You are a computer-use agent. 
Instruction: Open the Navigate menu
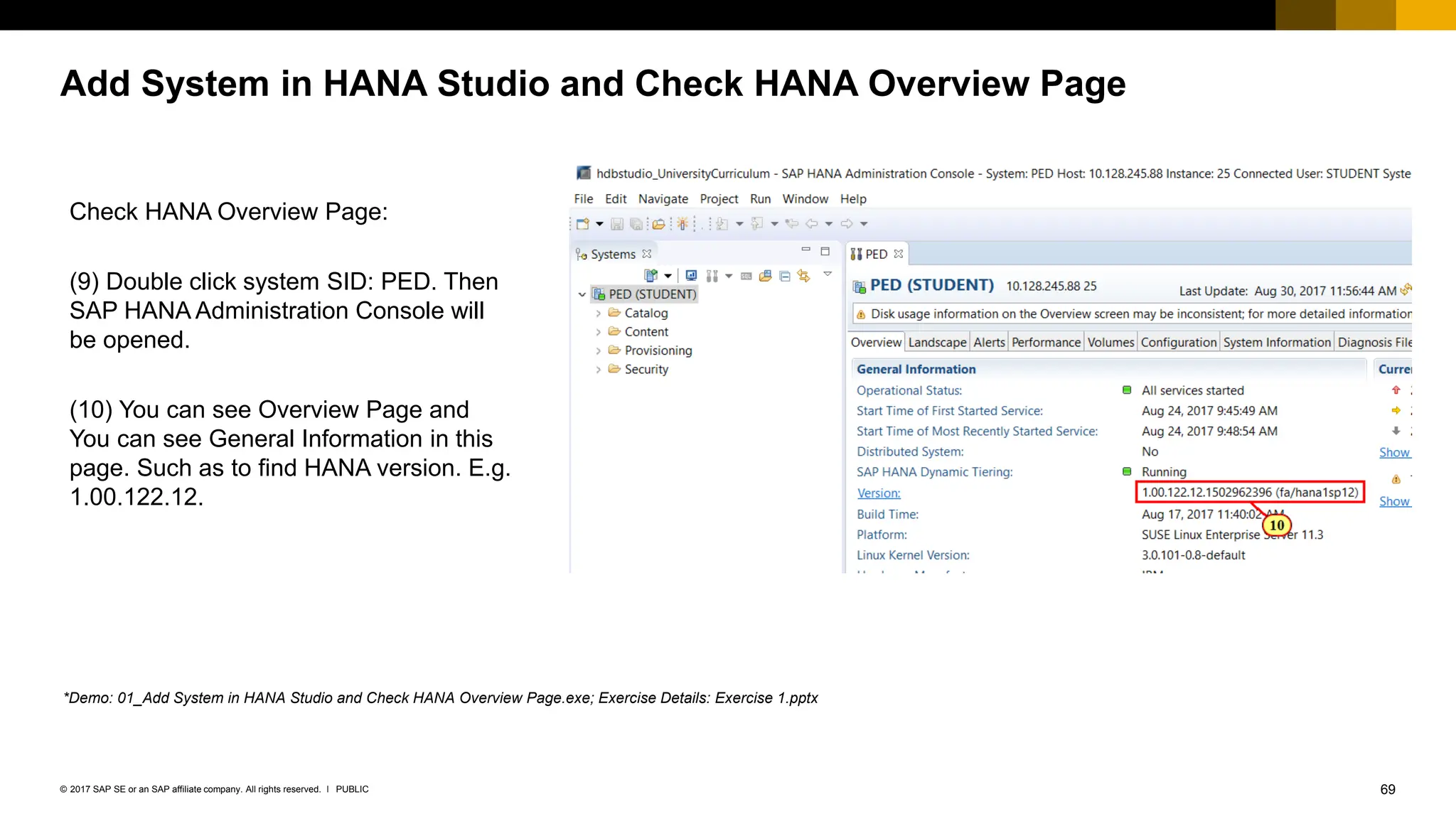(x=663, y=199)
